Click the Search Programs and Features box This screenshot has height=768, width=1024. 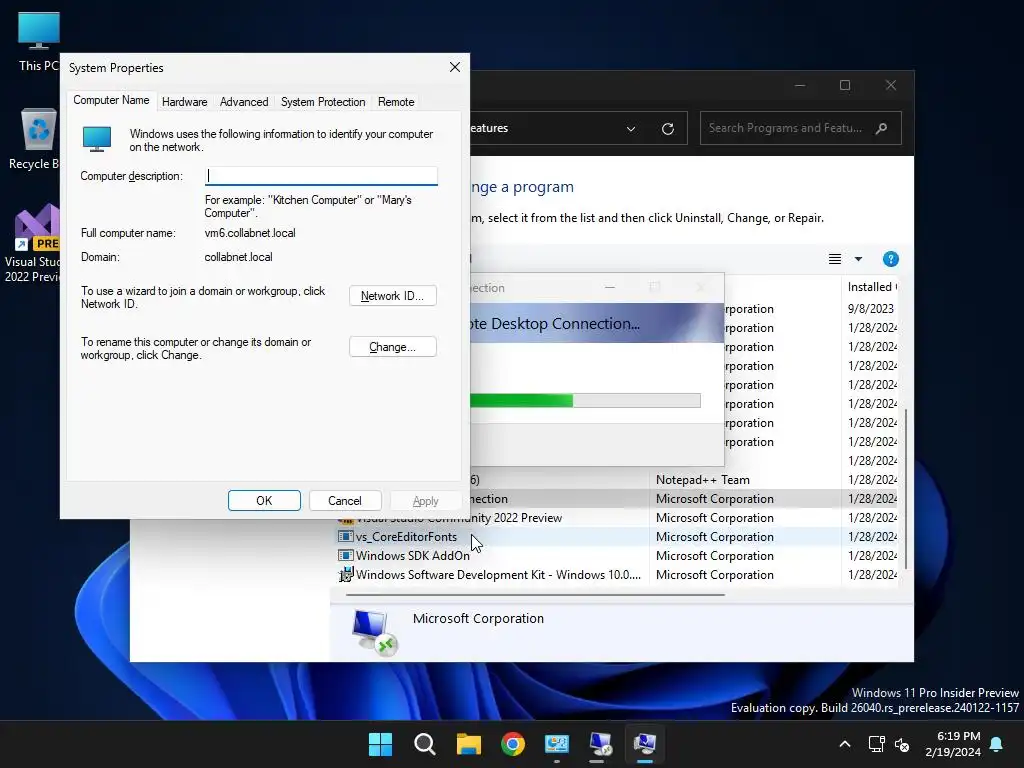tap(801, 128)
